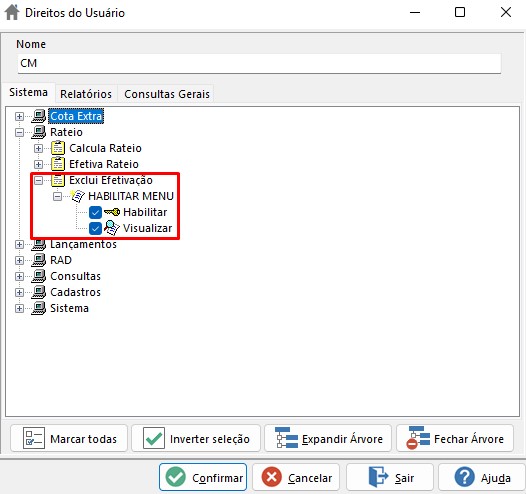Click the Cancelar button
526x494 pixels.
pos(296,477)
